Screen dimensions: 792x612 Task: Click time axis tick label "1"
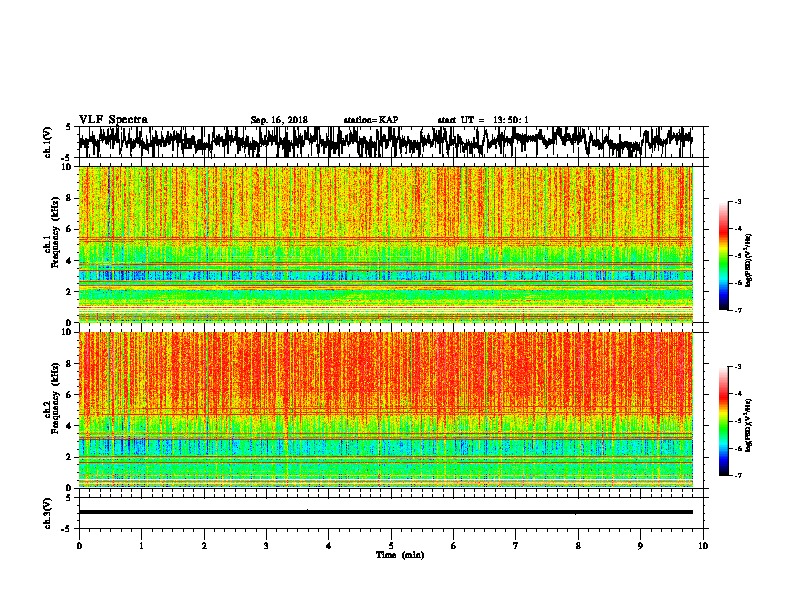(x=142, y=546)
